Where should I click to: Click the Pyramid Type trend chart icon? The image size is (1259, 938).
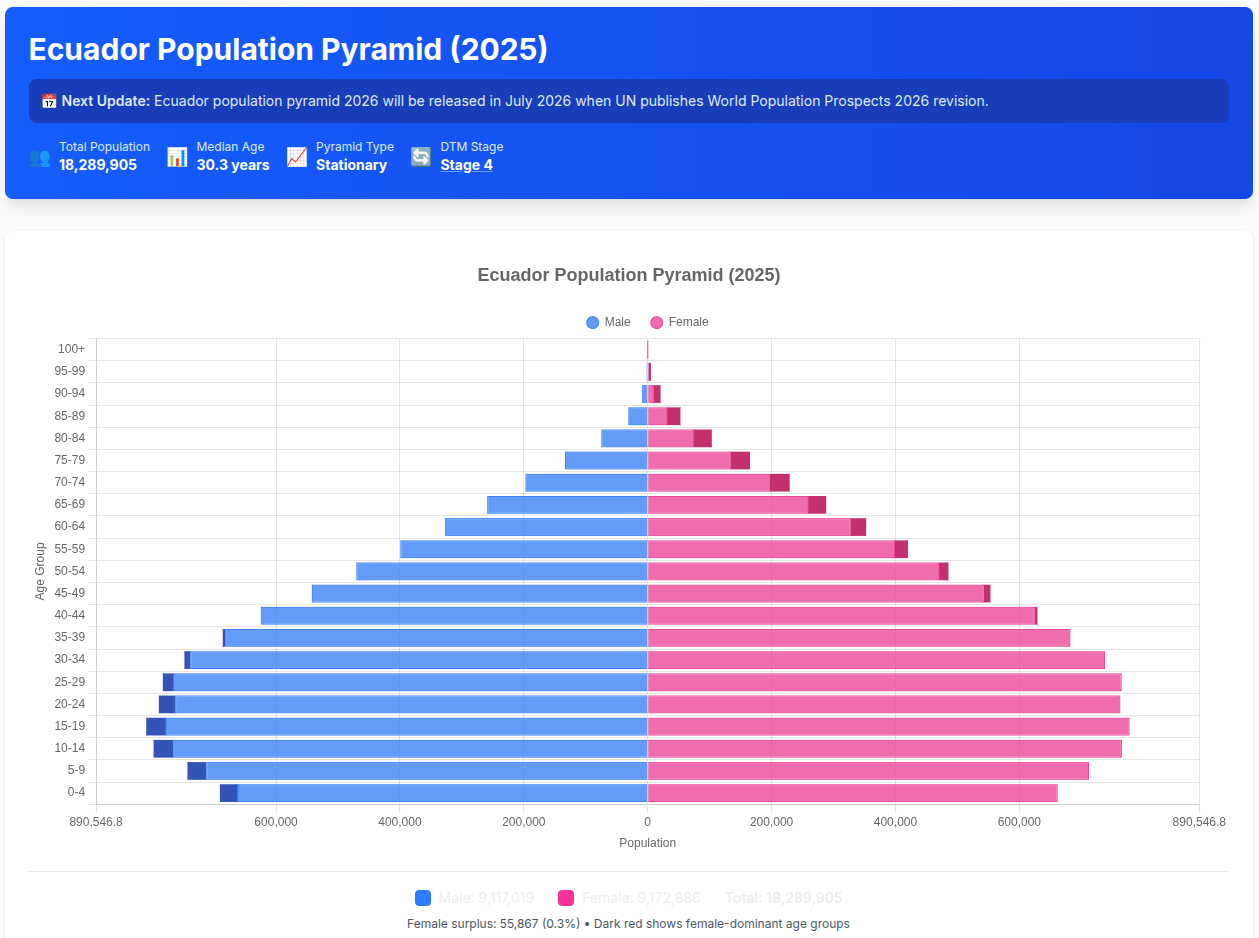coord(296,157)
